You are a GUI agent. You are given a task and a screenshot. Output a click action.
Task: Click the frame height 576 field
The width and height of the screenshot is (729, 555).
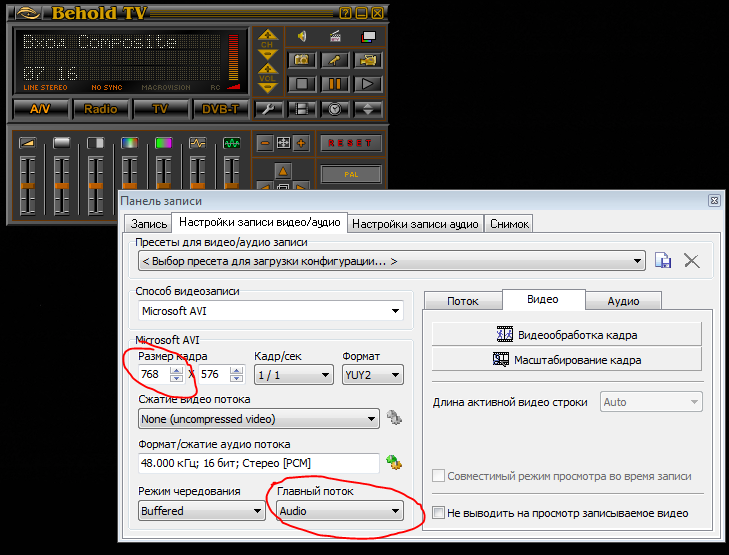214,374
